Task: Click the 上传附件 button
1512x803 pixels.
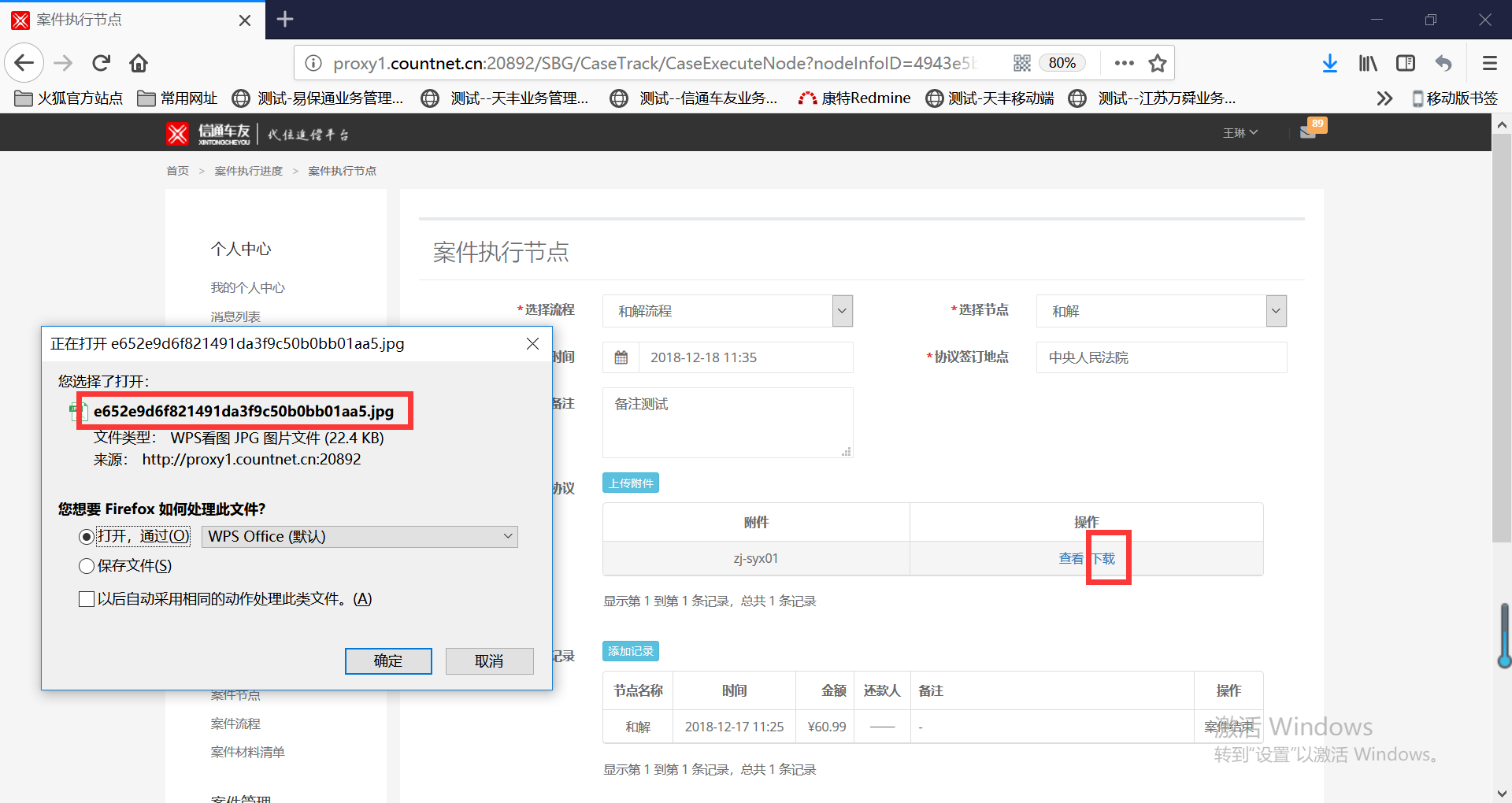Action: [x=631, y=483]
